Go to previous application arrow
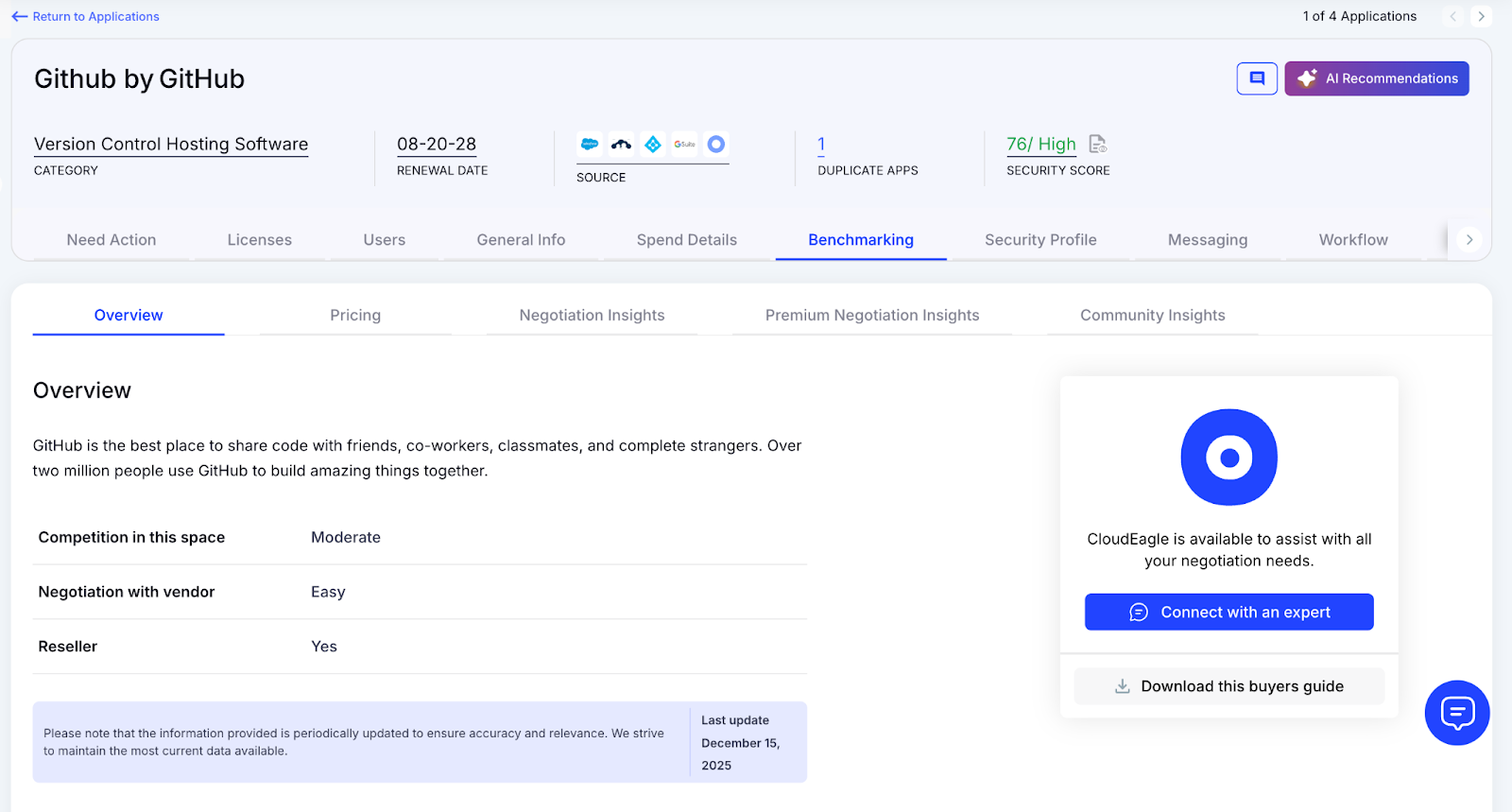Viewport: 1512px width, 812px height. pyautogui.click(x=1453, y=16)
